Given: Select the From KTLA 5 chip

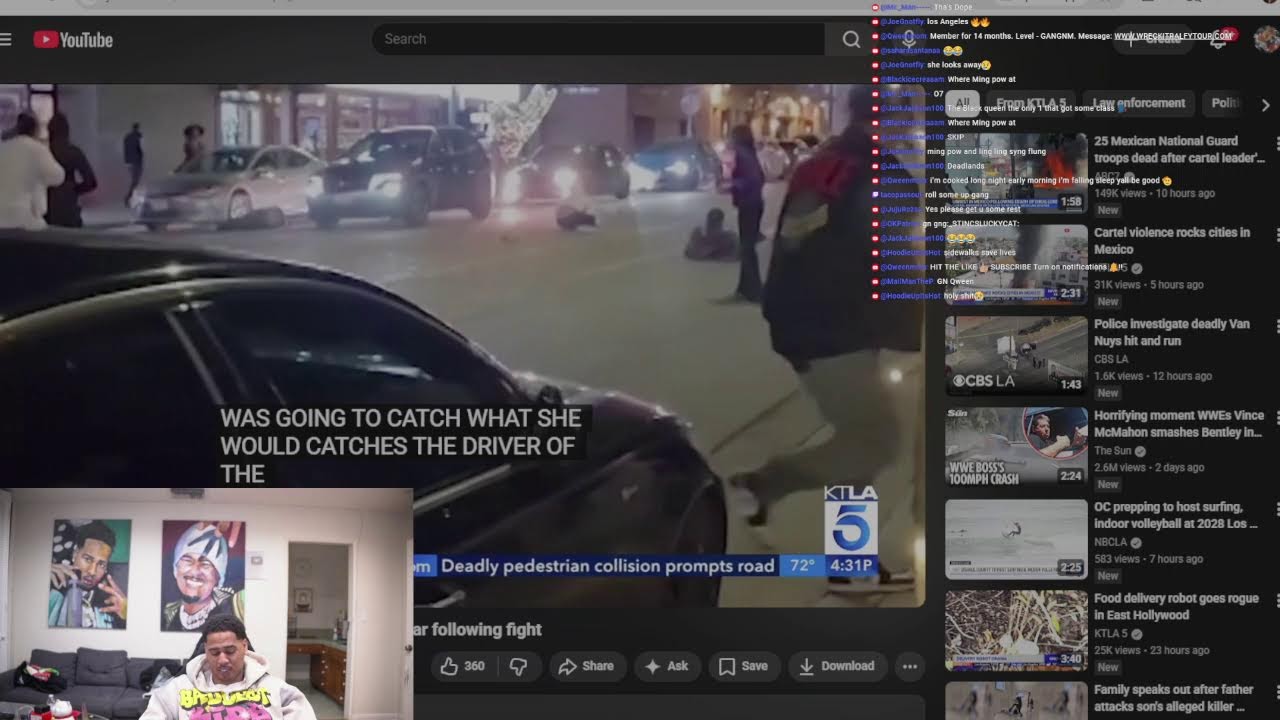Looking at the screenshot, I should pos(1031,103).
